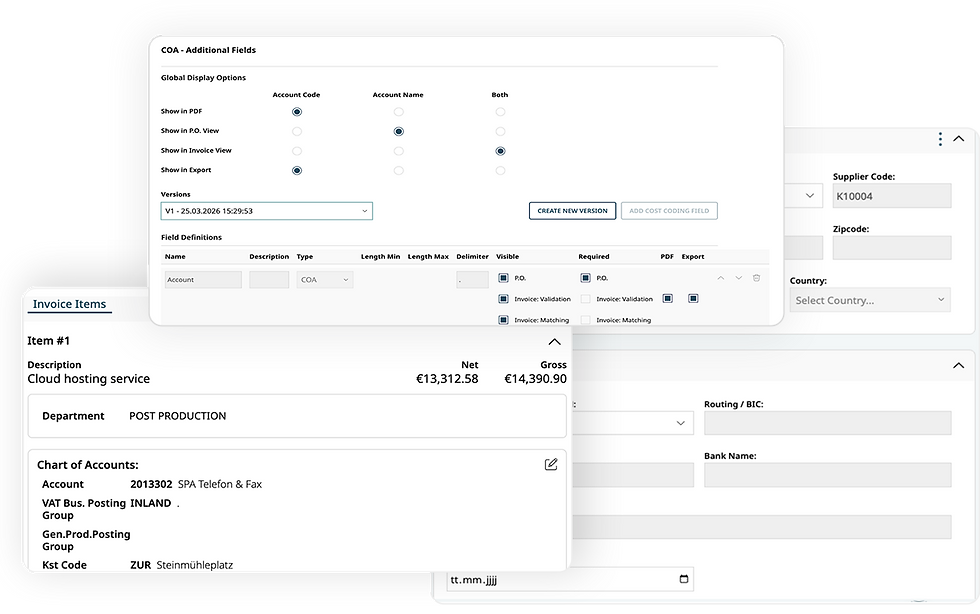Click the Description field in Field Definitions
Screen dimensions: 980x614
(269, 279)
